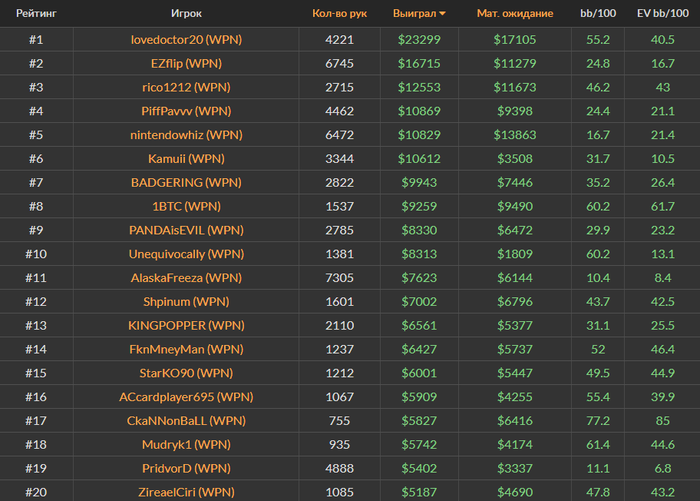This screenshot has width=700, height=501.
Task: Sort by the Выиграл descending arrow
Action: coord(443,14)
